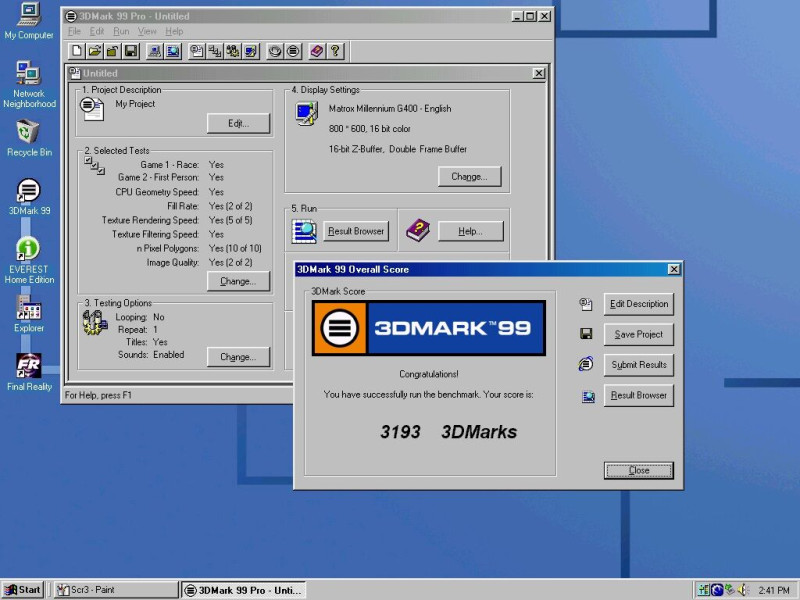Click Change... button under Display Settings

(469, 177)
